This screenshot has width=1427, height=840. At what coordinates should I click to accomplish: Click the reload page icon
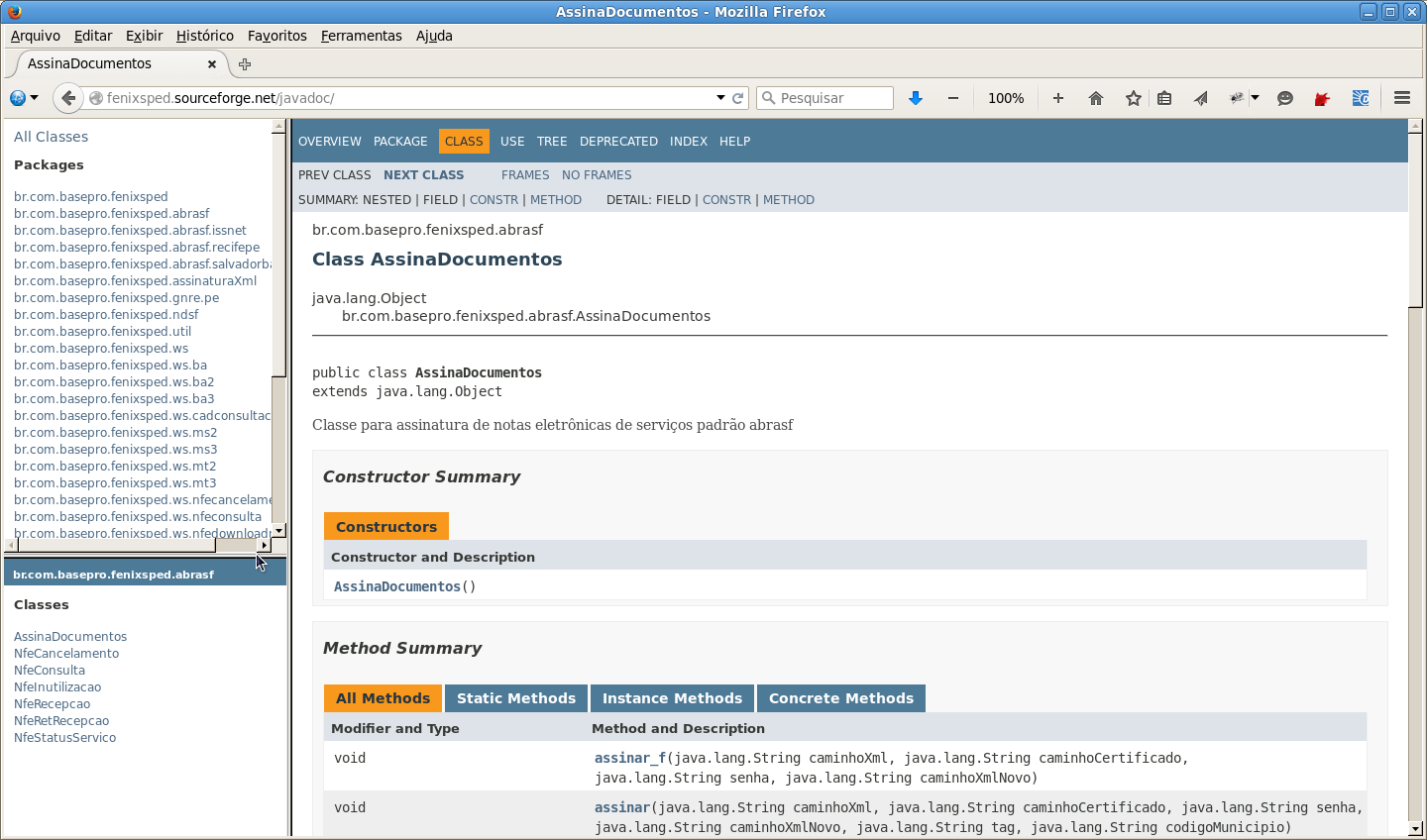tap(738, 98)
